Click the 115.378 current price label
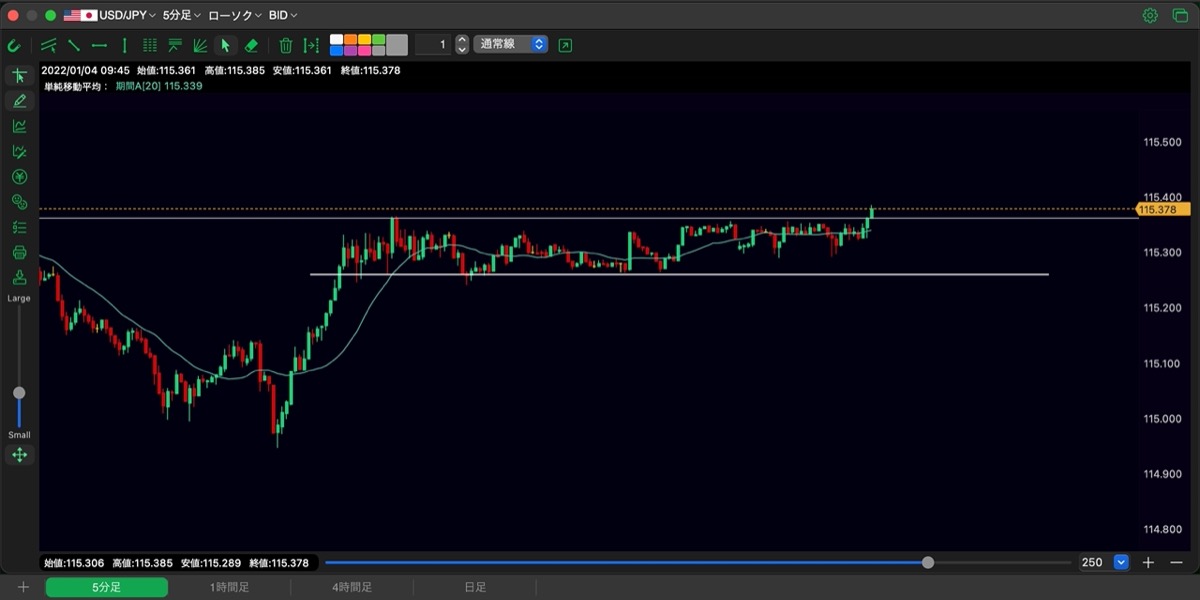 point(1163,209)
